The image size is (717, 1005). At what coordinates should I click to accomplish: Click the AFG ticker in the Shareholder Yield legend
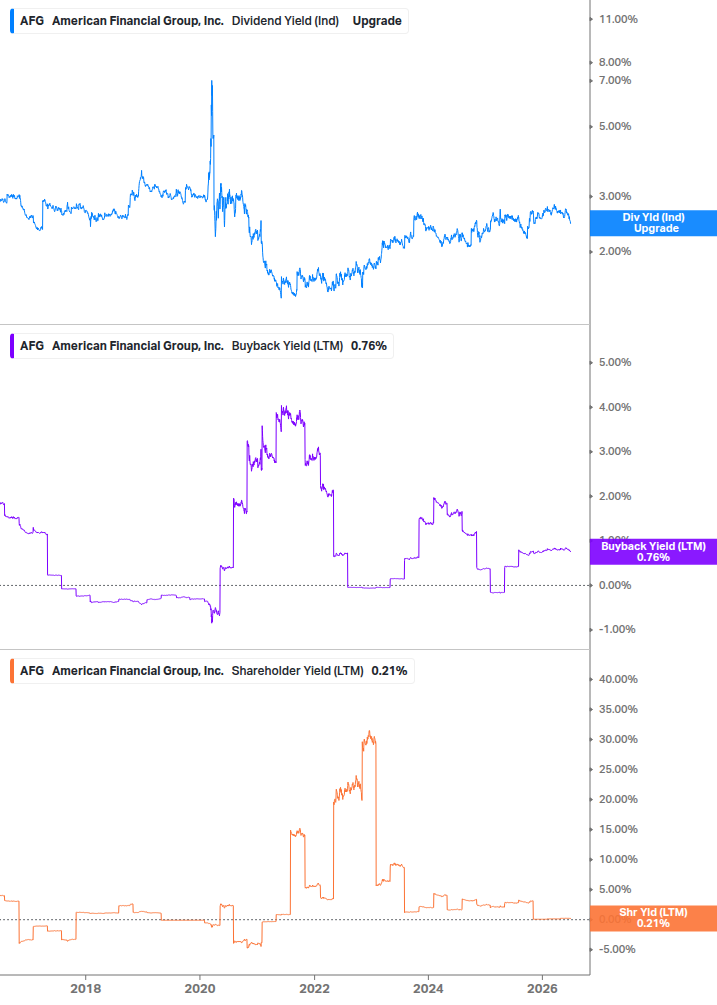point(32,671)
